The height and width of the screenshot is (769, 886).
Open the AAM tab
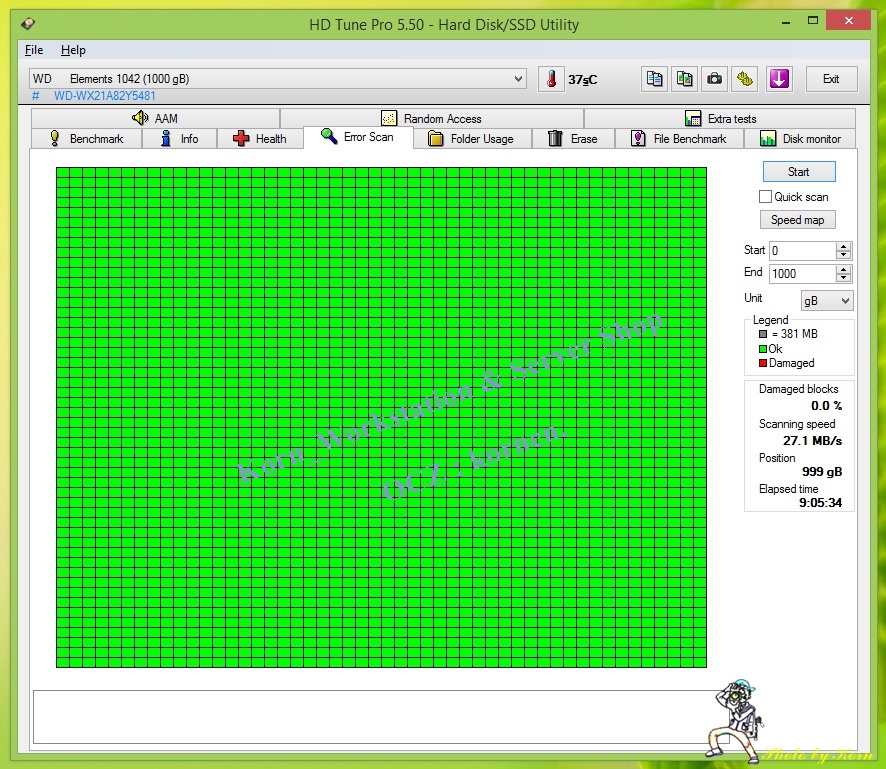tap(155, 118)
